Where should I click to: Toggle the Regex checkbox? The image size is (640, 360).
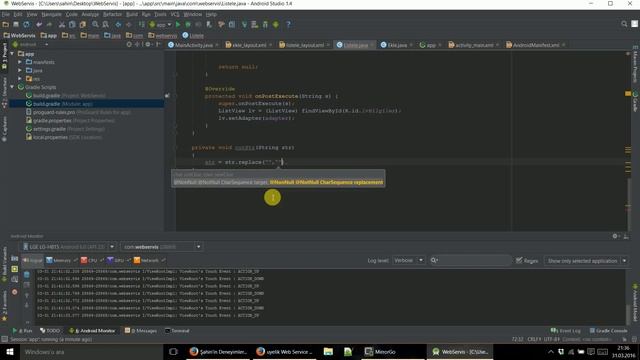point(519,260)
